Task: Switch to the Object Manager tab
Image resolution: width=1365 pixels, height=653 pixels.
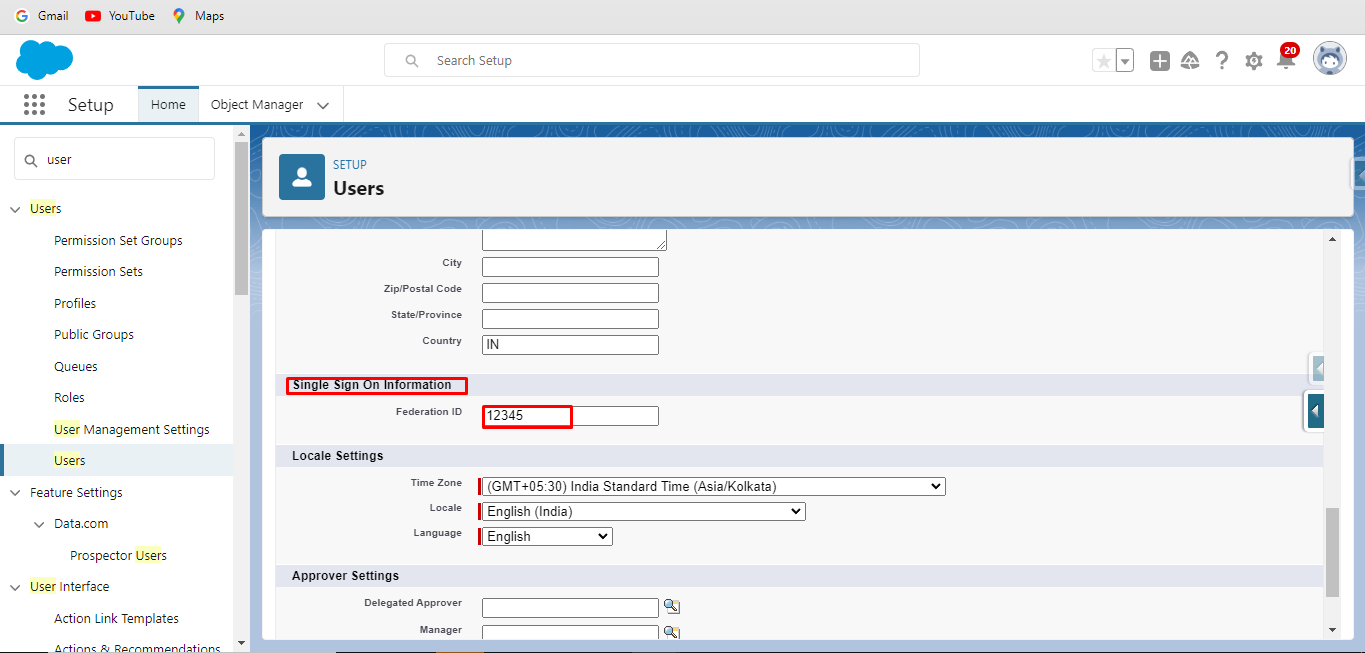Action: pyautogui.click(x=257, y=104)
